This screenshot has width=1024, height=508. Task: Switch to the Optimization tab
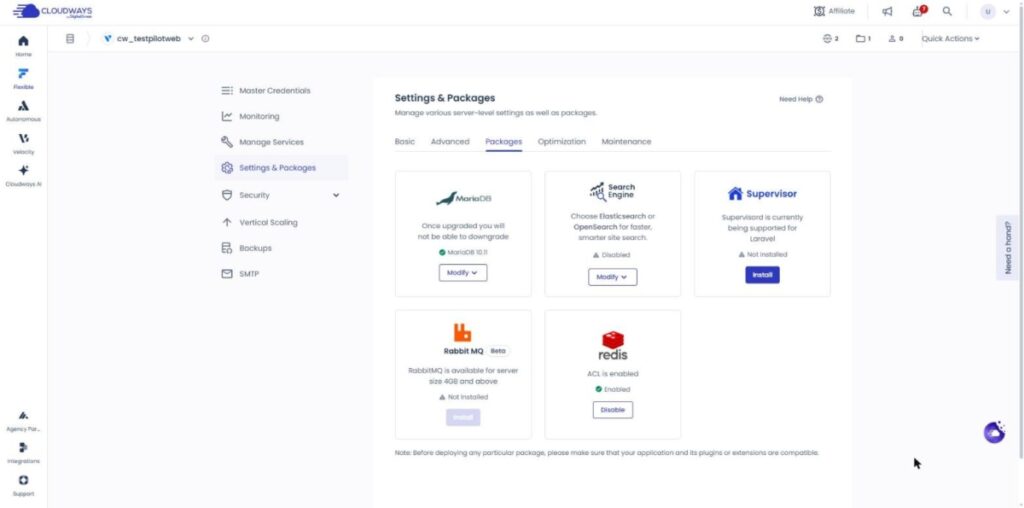(x=562, y=141)
